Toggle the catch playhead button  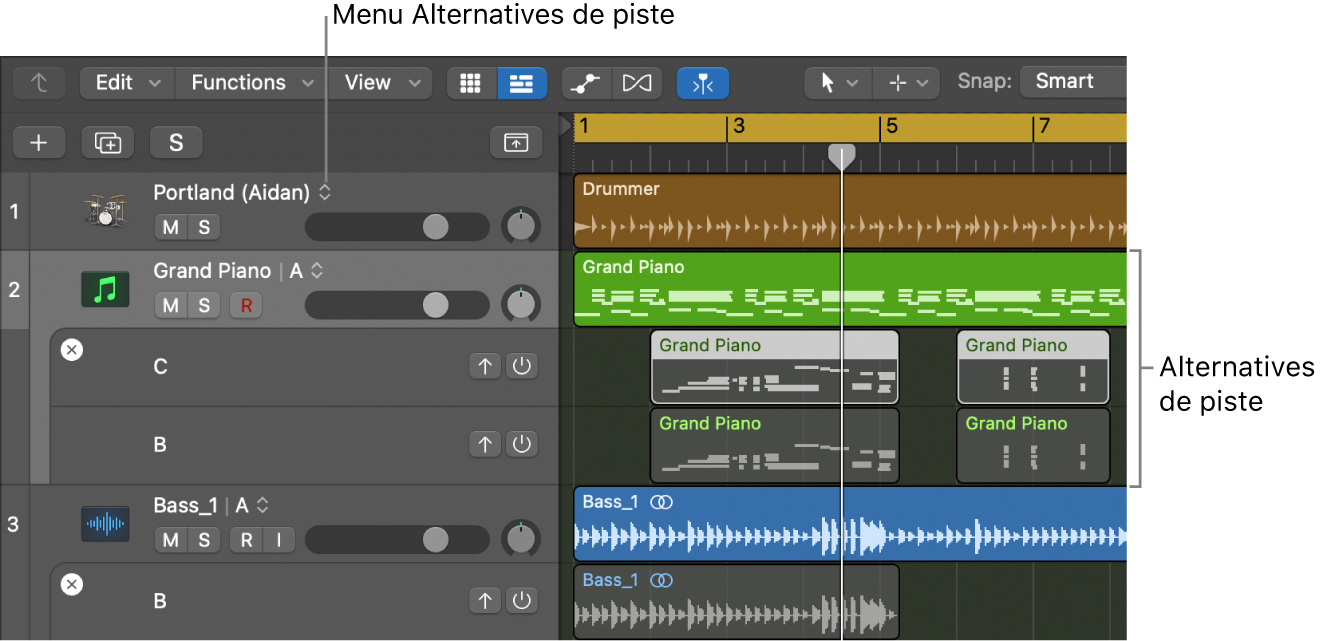tap(702, 83)
